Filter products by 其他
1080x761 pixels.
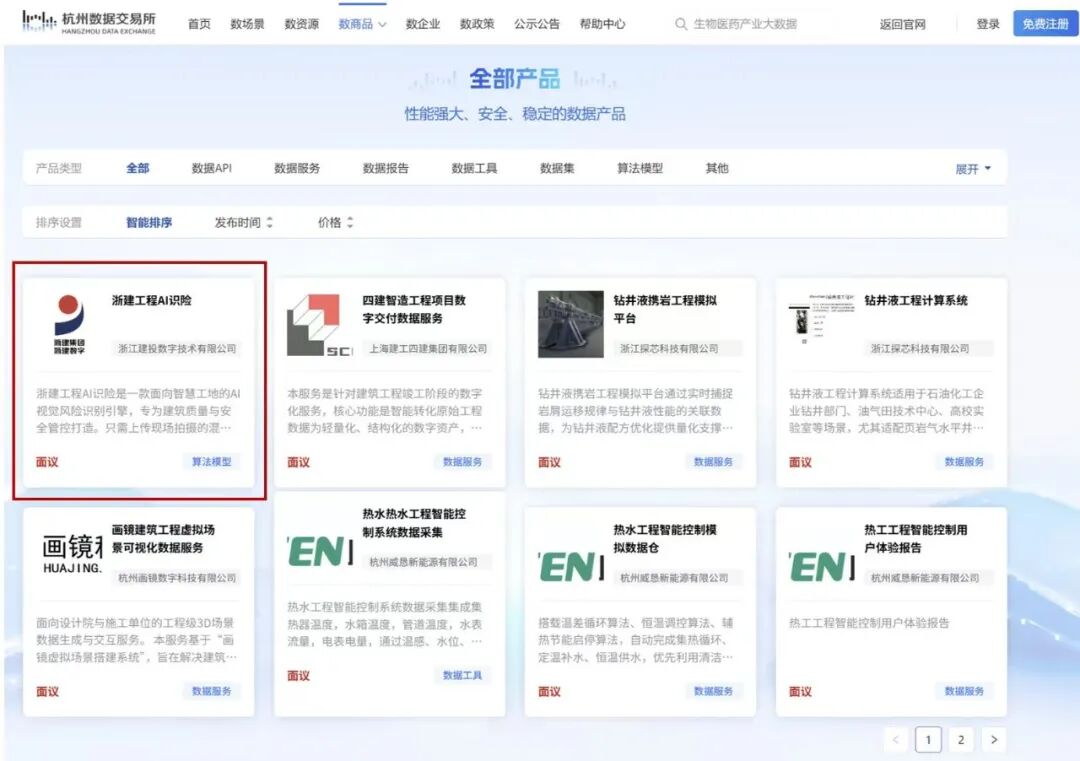(717, 168)
